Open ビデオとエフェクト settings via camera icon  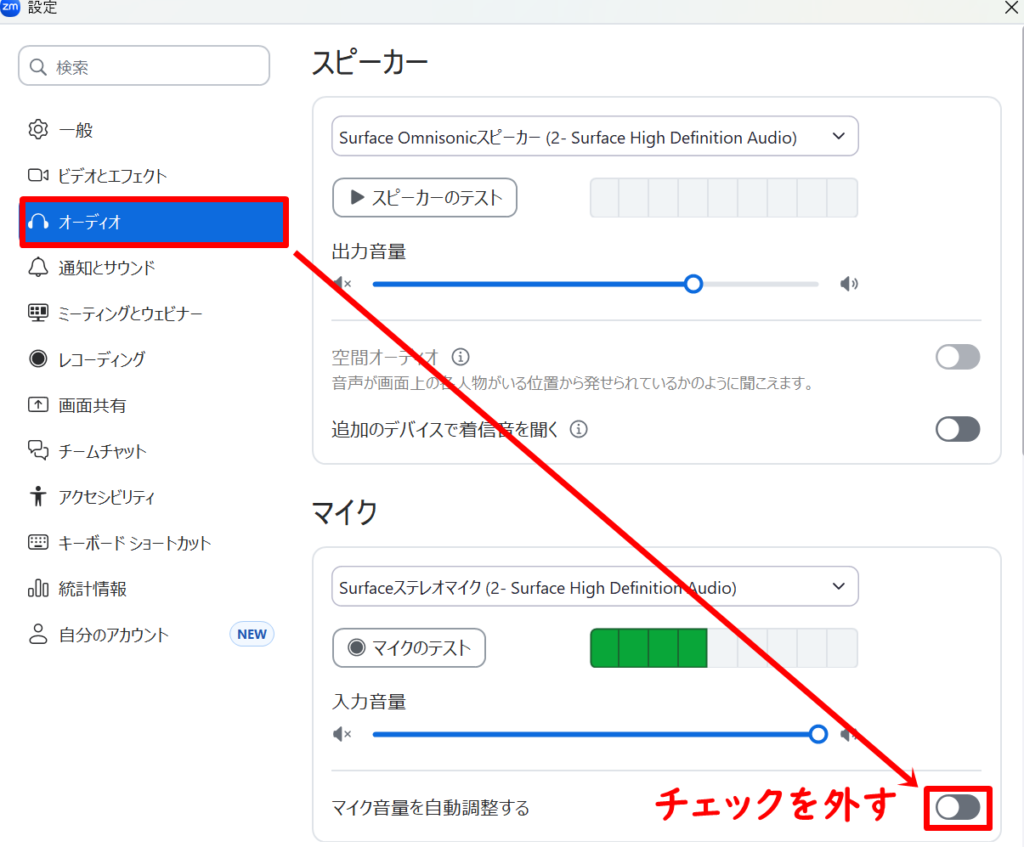pyautogui.click(x=37, y=175)
